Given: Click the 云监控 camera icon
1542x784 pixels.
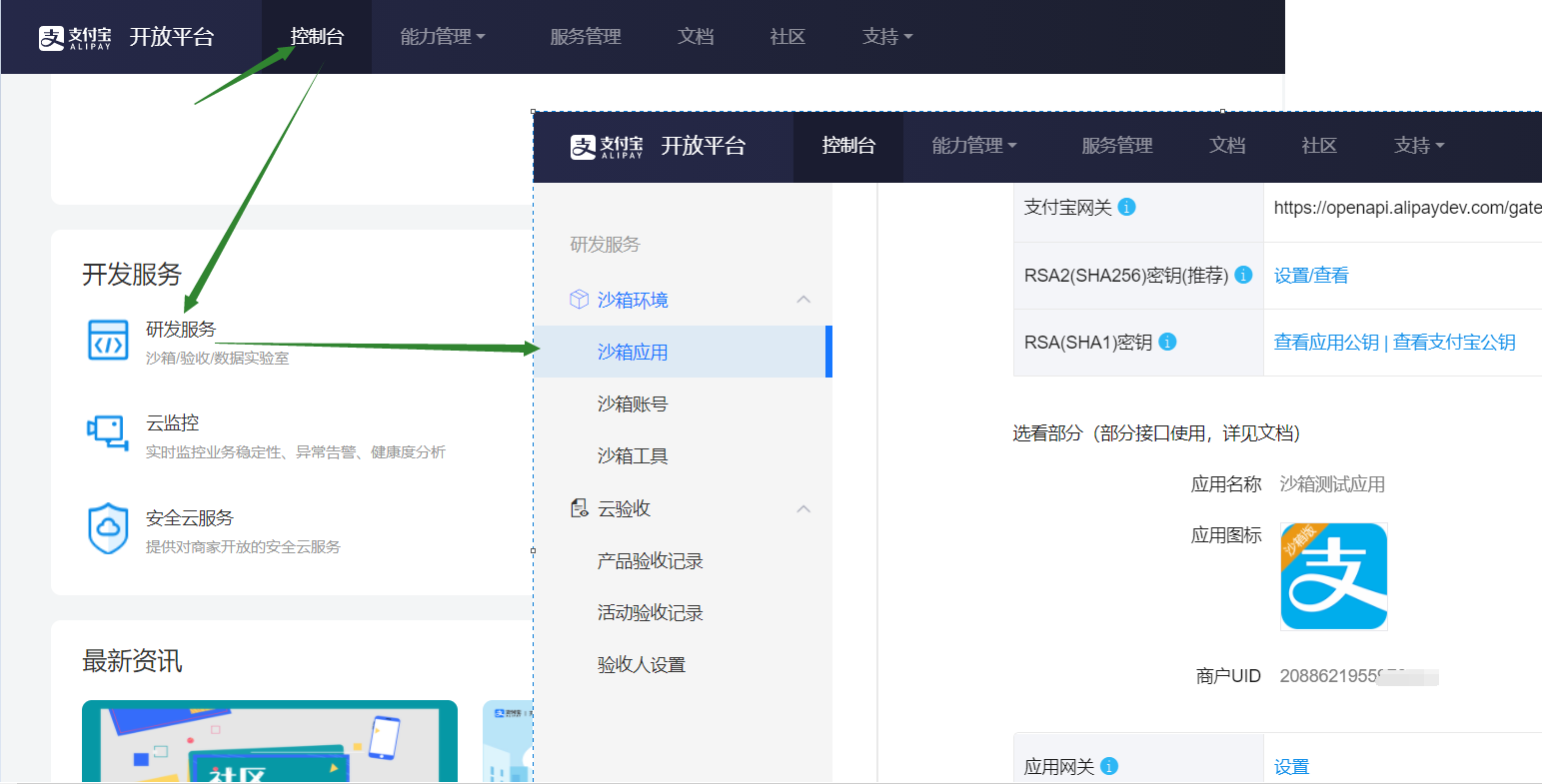Looking at the screenshot, I should click(x=108, y=433).
